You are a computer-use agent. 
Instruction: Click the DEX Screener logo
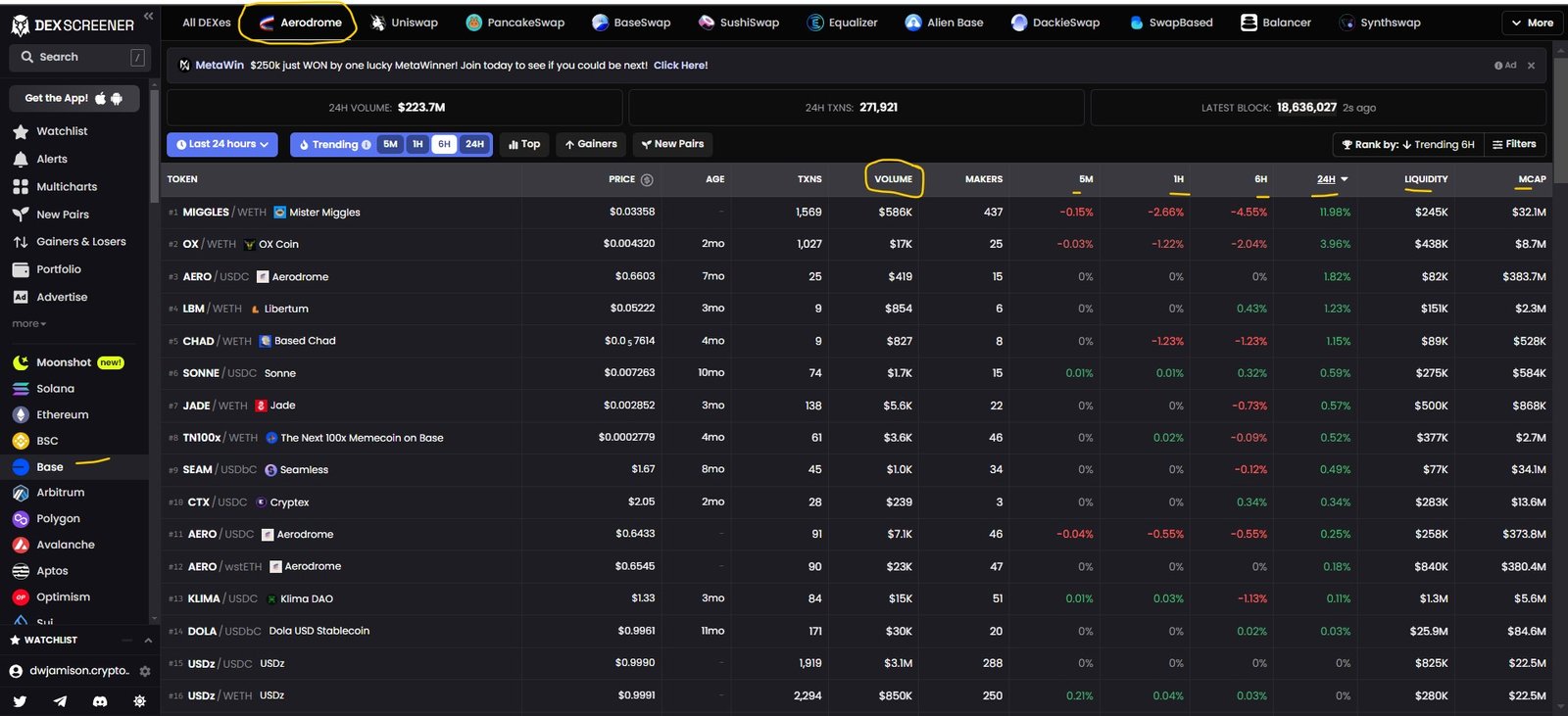coord(73,25)
